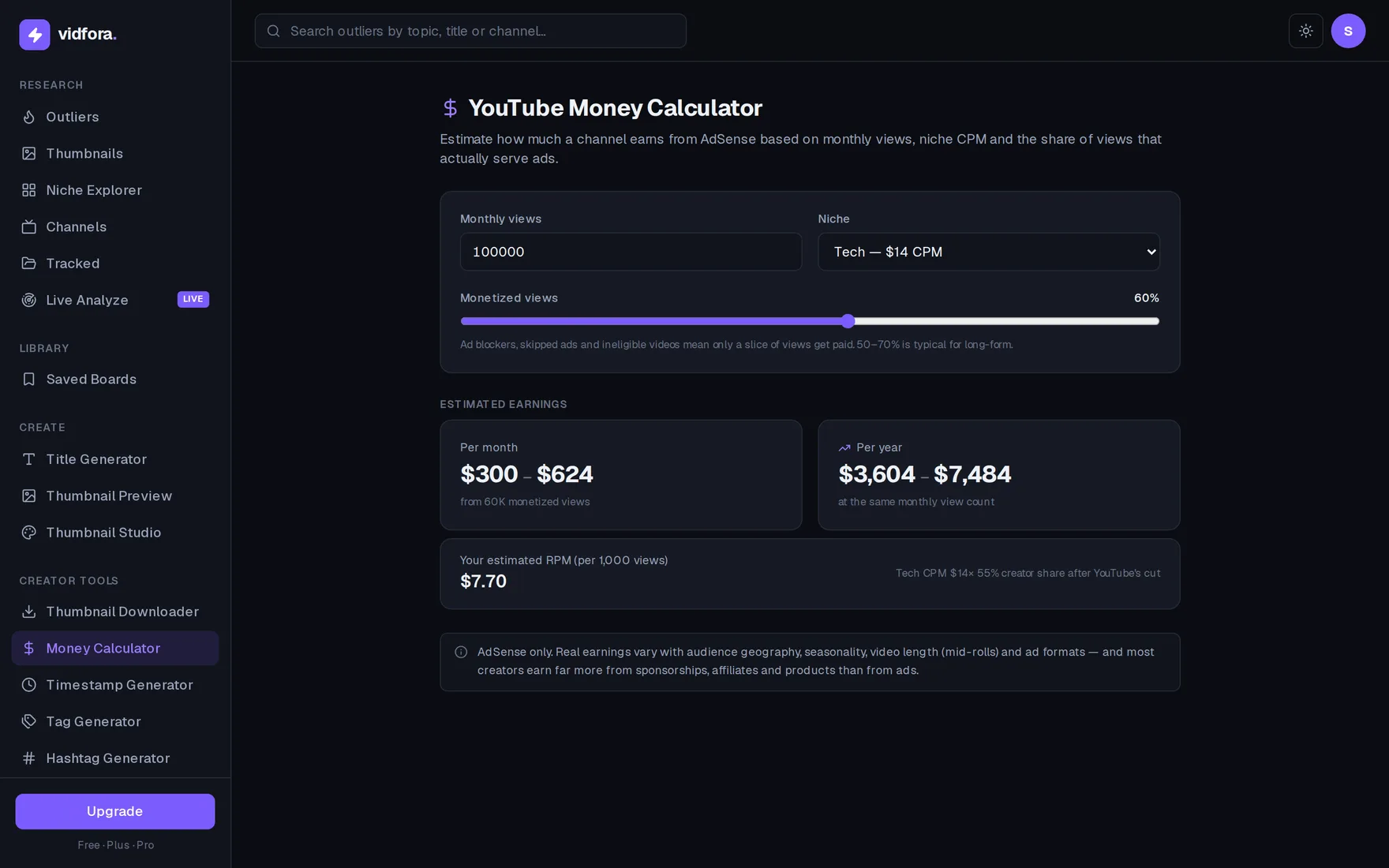Click the Saved Boards bookmark icon
Image resolution: width=1389 pixels, height=868 pixels.
point(29,380)
